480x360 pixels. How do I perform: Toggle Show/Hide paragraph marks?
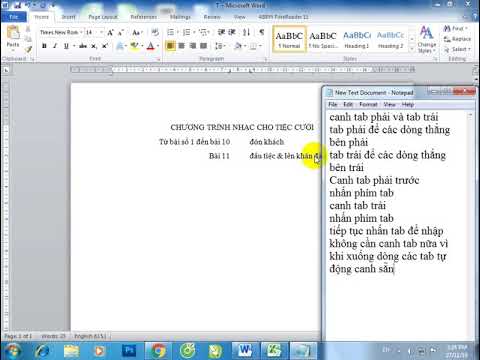point(262,32)
